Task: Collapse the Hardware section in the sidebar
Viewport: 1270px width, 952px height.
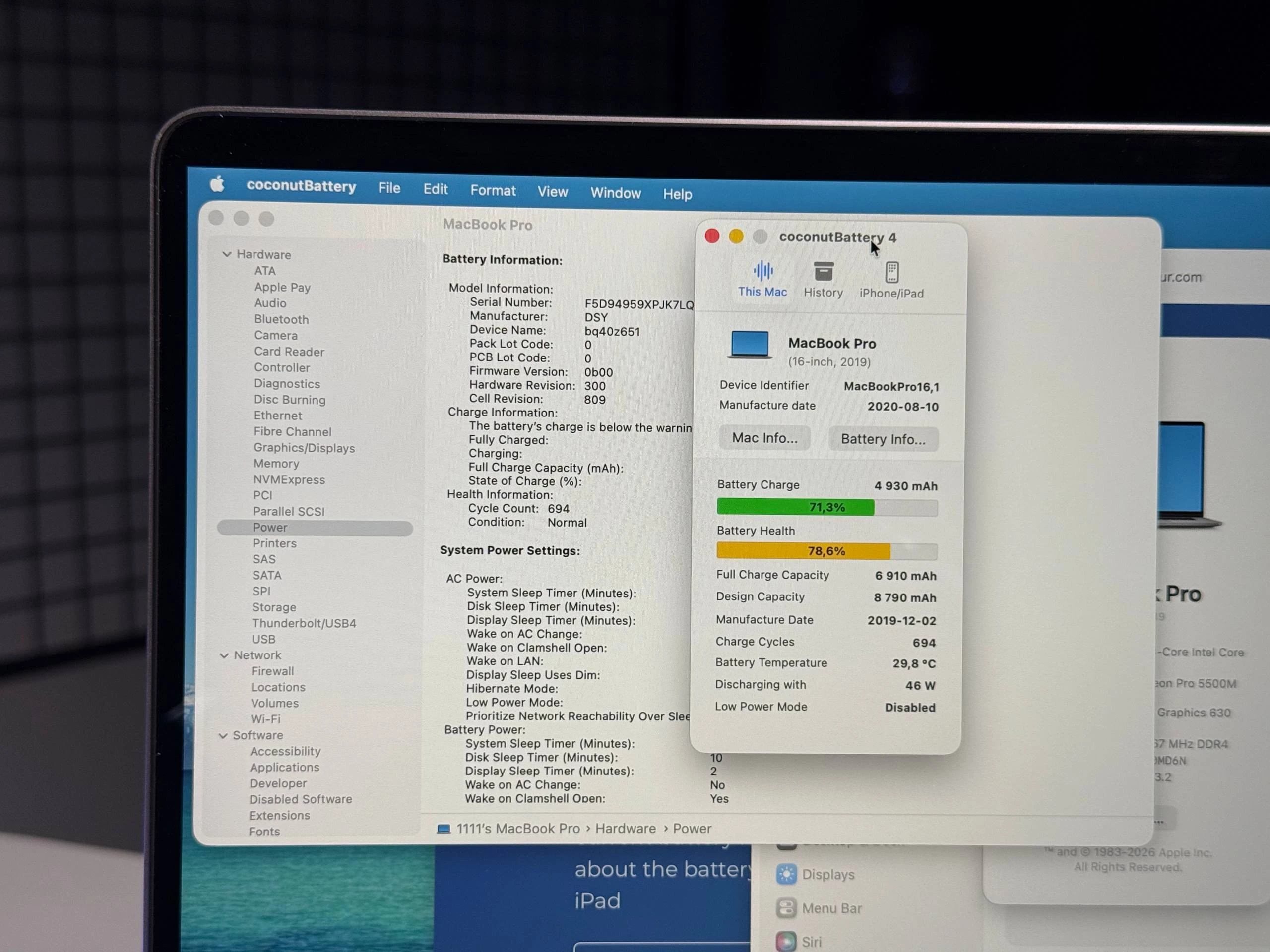Action: 228,254
